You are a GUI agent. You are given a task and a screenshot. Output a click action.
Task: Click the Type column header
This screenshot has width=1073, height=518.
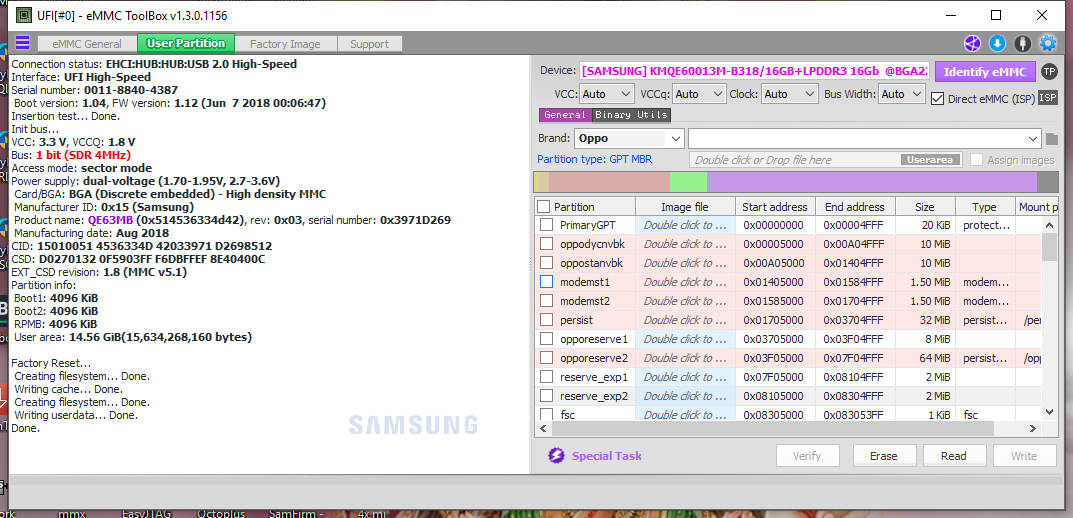(x=985, y=207)
